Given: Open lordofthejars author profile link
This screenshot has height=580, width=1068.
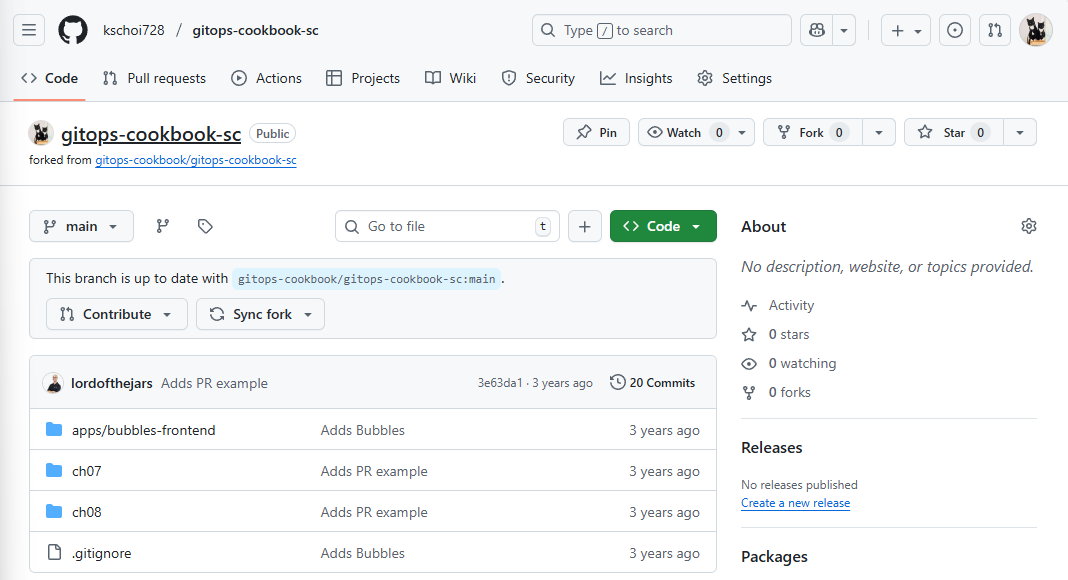Looking at the screenshot, I should click(112, 383).
